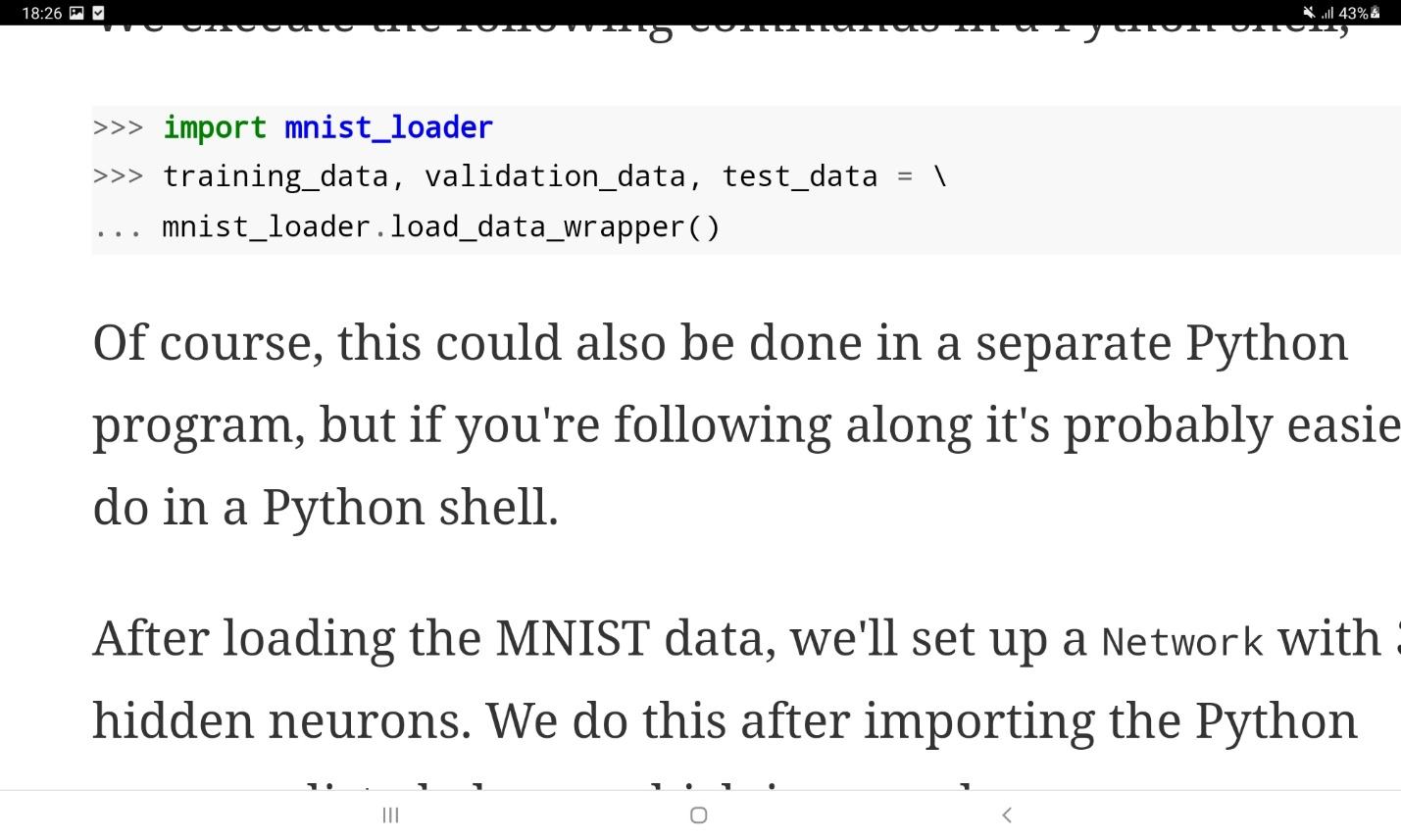Viewport: 1401px width, 840px height.
Task: Tap the image notification icon in status bar
Action: click(x=76, y=13)
